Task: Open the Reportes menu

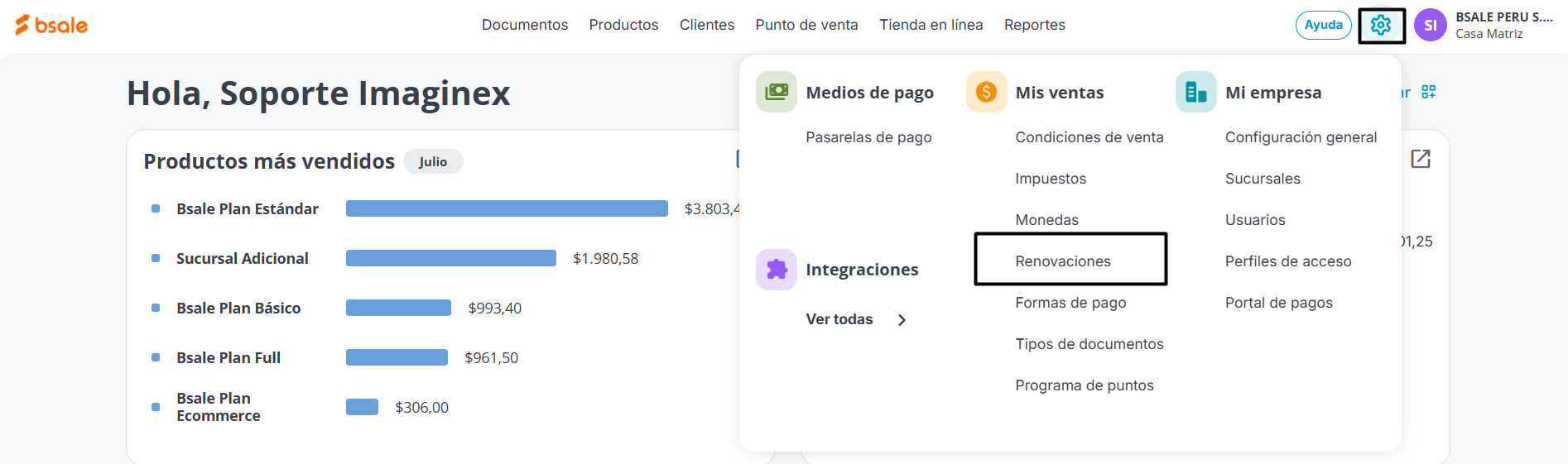Action: pos(1035,25)
